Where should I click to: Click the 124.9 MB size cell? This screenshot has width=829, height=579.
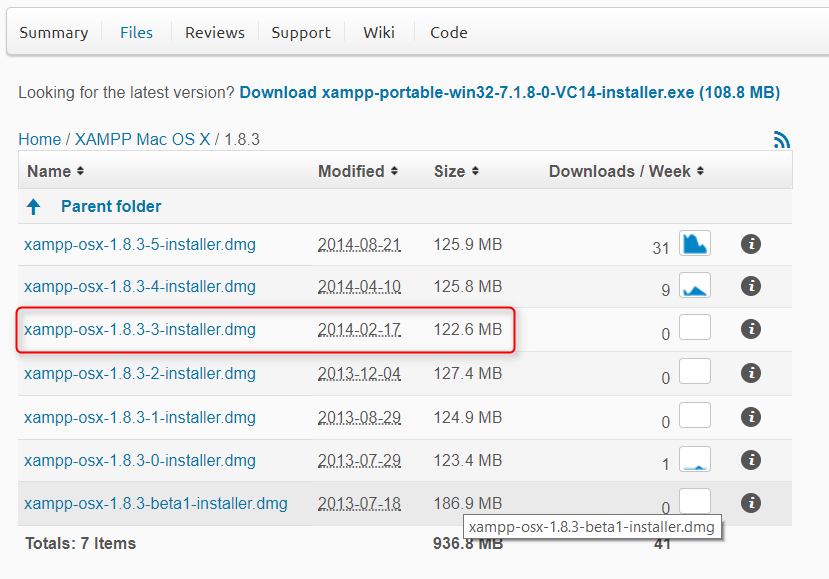[467, 417]
